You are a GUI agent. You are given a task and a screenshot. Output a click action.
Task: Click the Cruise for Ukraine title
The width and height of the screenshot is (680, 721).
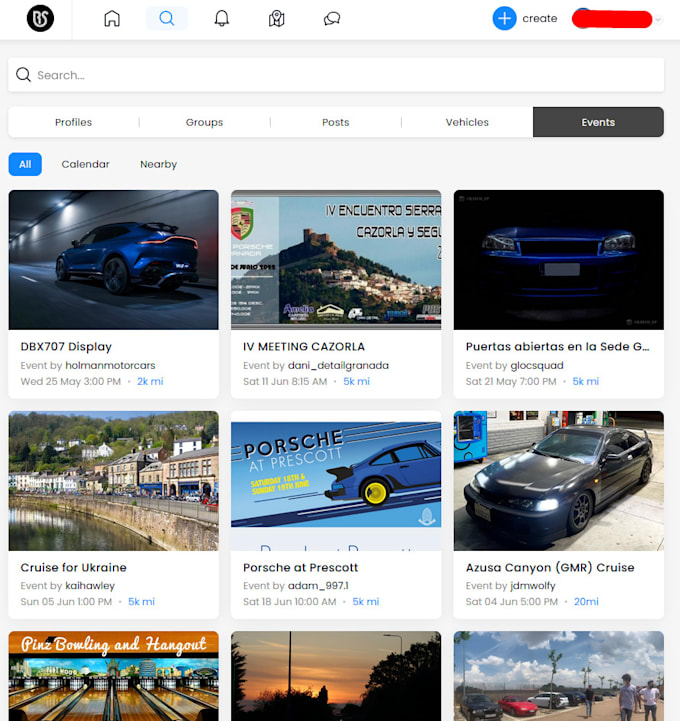click(74, 567)
